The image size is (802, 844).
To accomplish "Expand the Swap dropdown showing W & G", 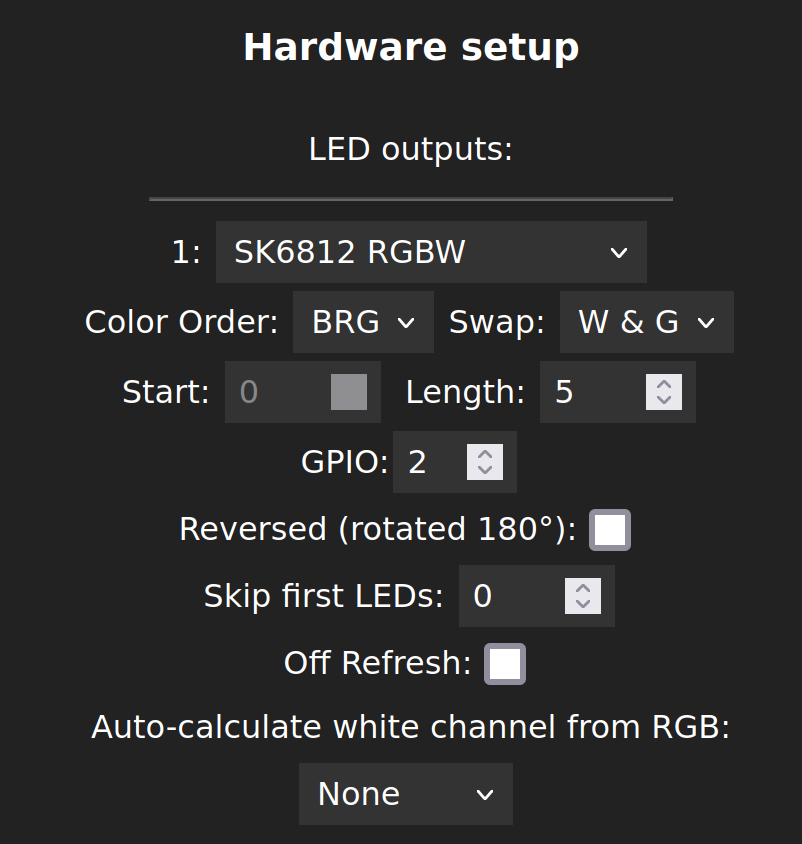I will pos(645,322).
